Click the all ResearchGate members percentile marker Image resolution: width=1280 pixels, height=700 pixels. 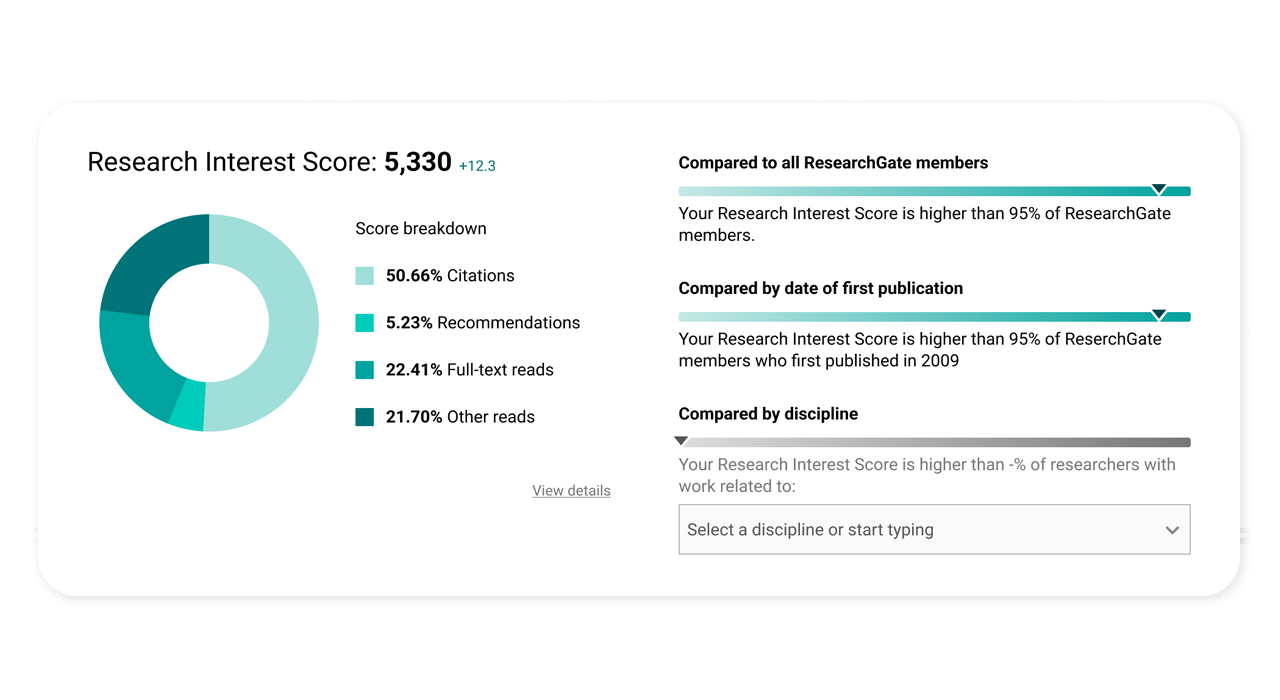coord(1159,189)
